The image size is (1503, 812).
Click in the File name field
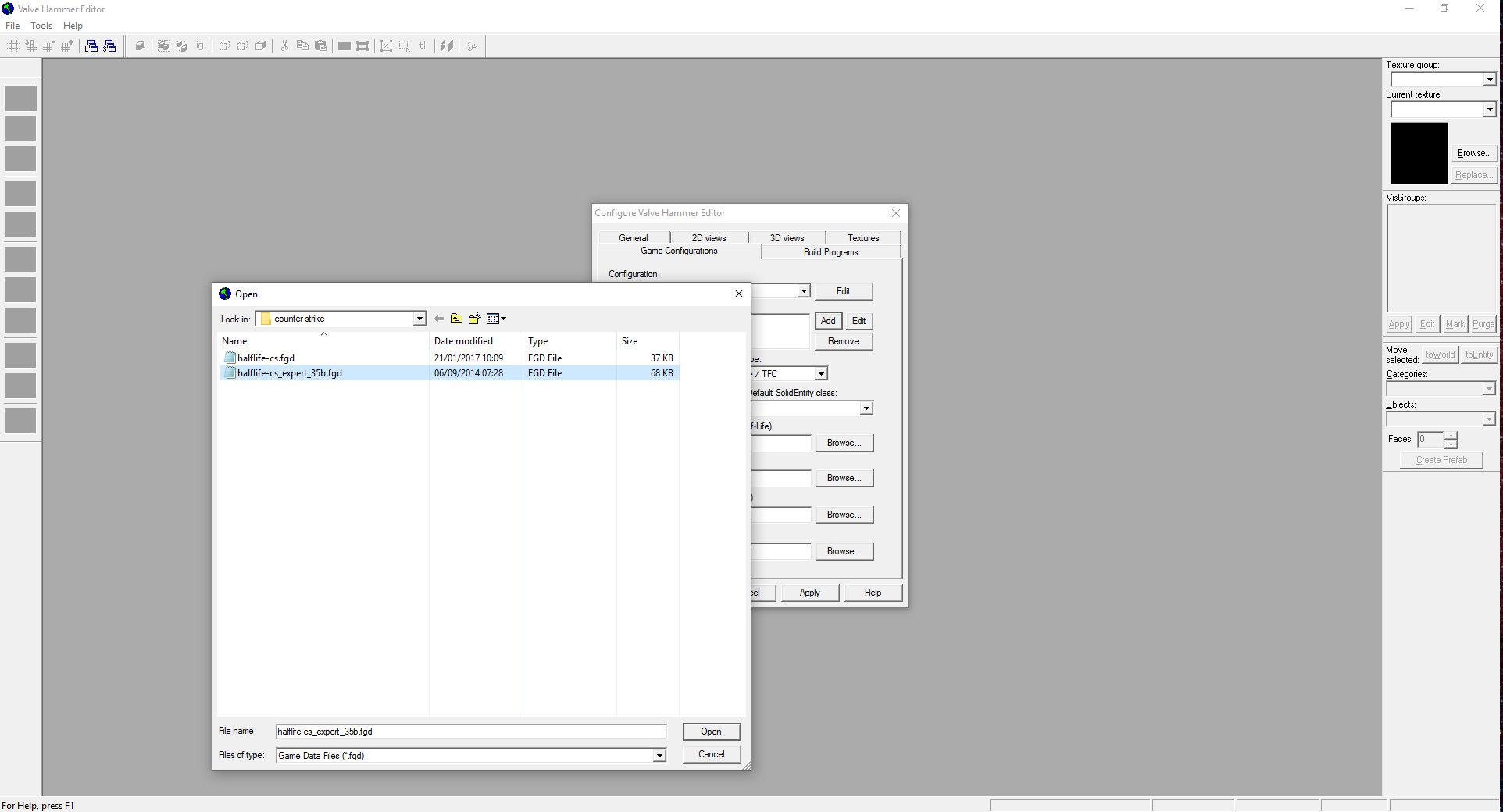coord(471,732)
